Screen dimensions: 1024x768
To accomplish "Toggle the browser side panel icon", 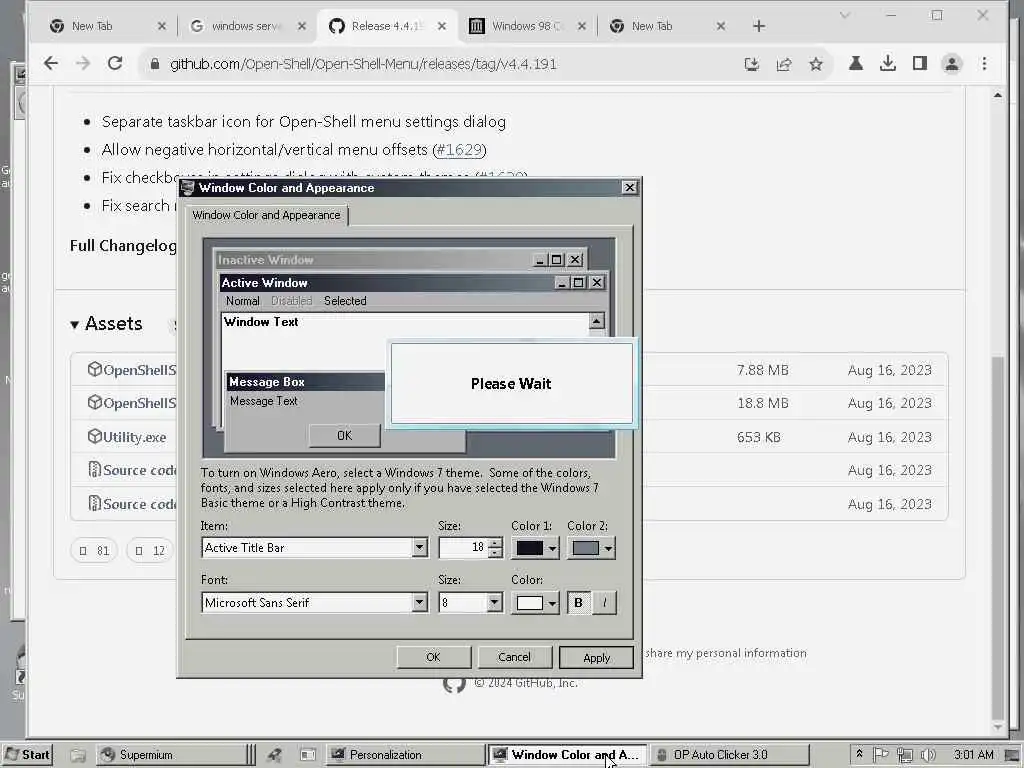I will 920,63.
